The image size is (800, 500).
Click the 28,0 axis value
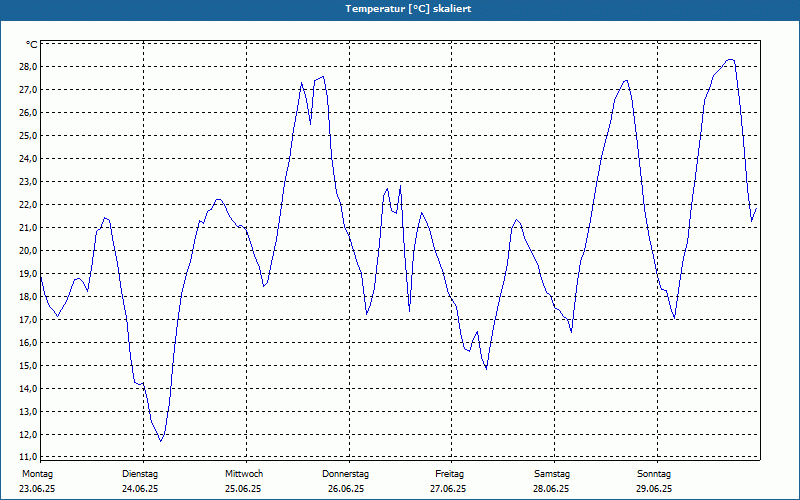29,67
